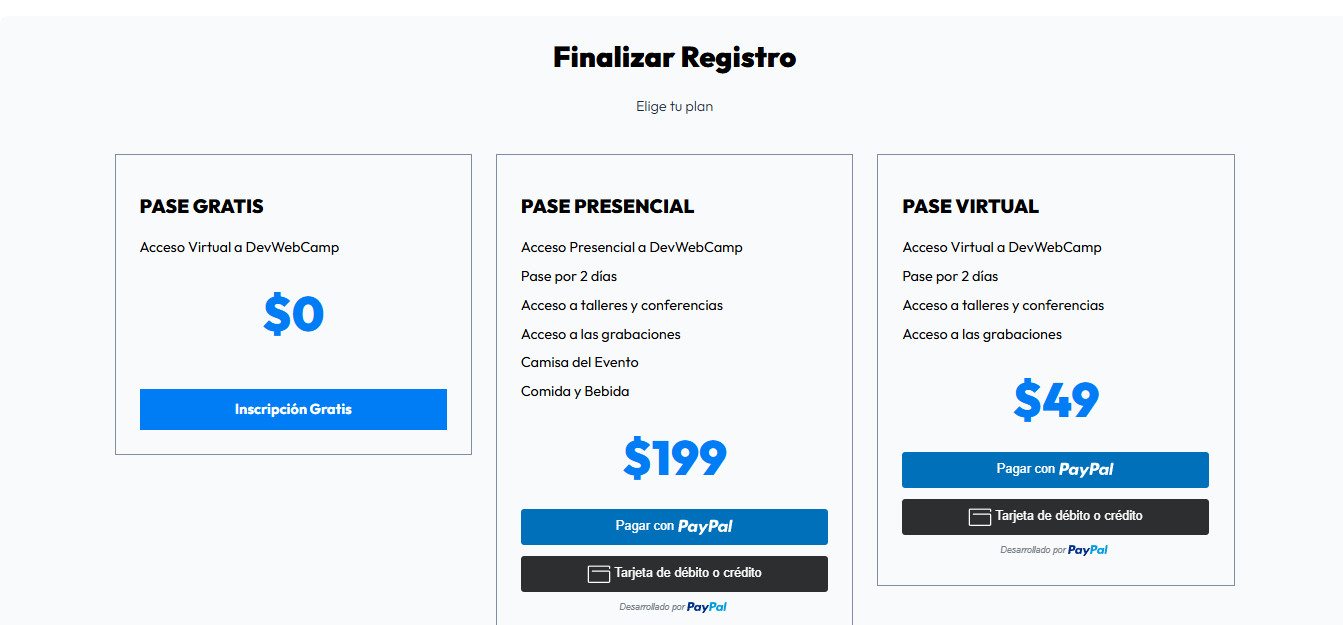The image size is (1343, 625).
Task: Select the PASE VIRTUAL heading
Action: click(x=970, y=207)
